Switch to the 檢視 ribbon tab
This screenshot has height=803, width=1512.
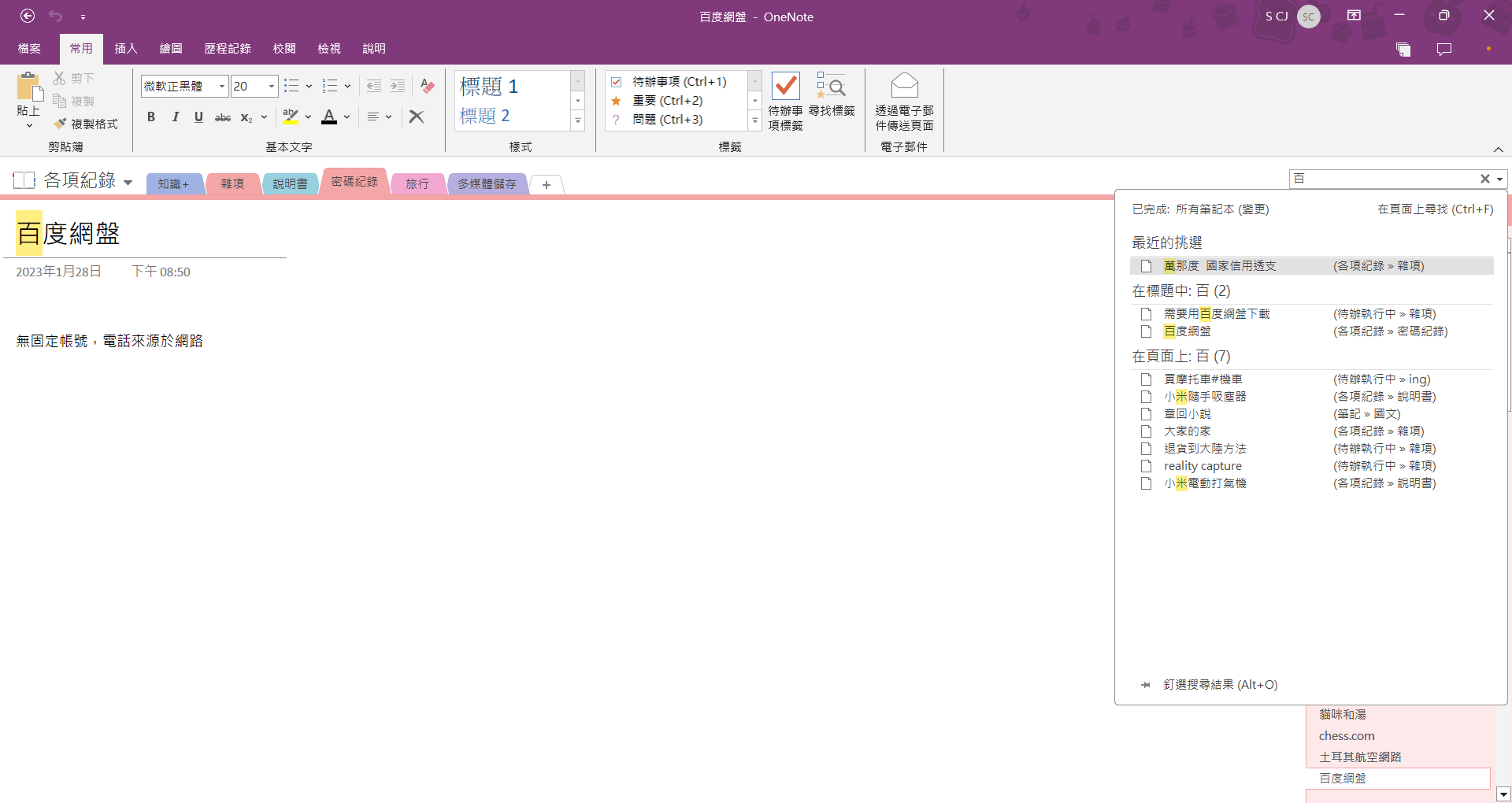(329, 49)
